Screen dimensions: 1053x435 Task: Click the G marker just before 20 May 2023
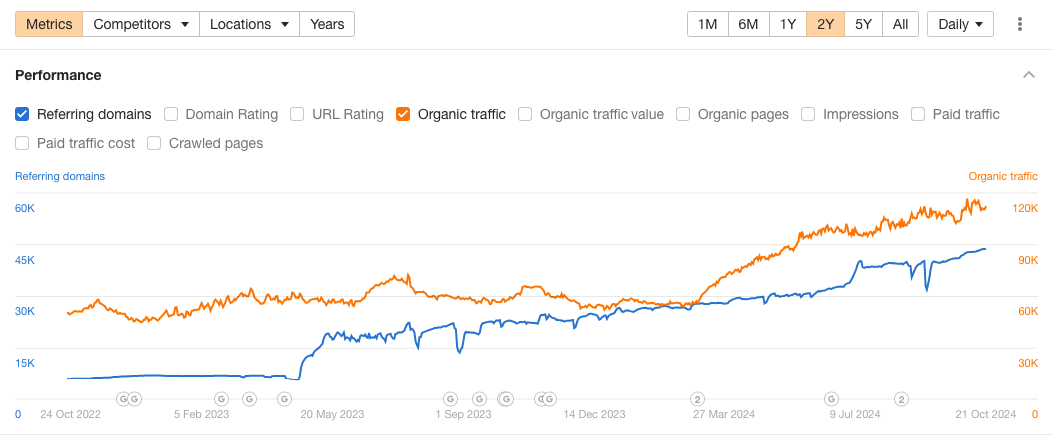pyautogui.click(x=284, y=398)
